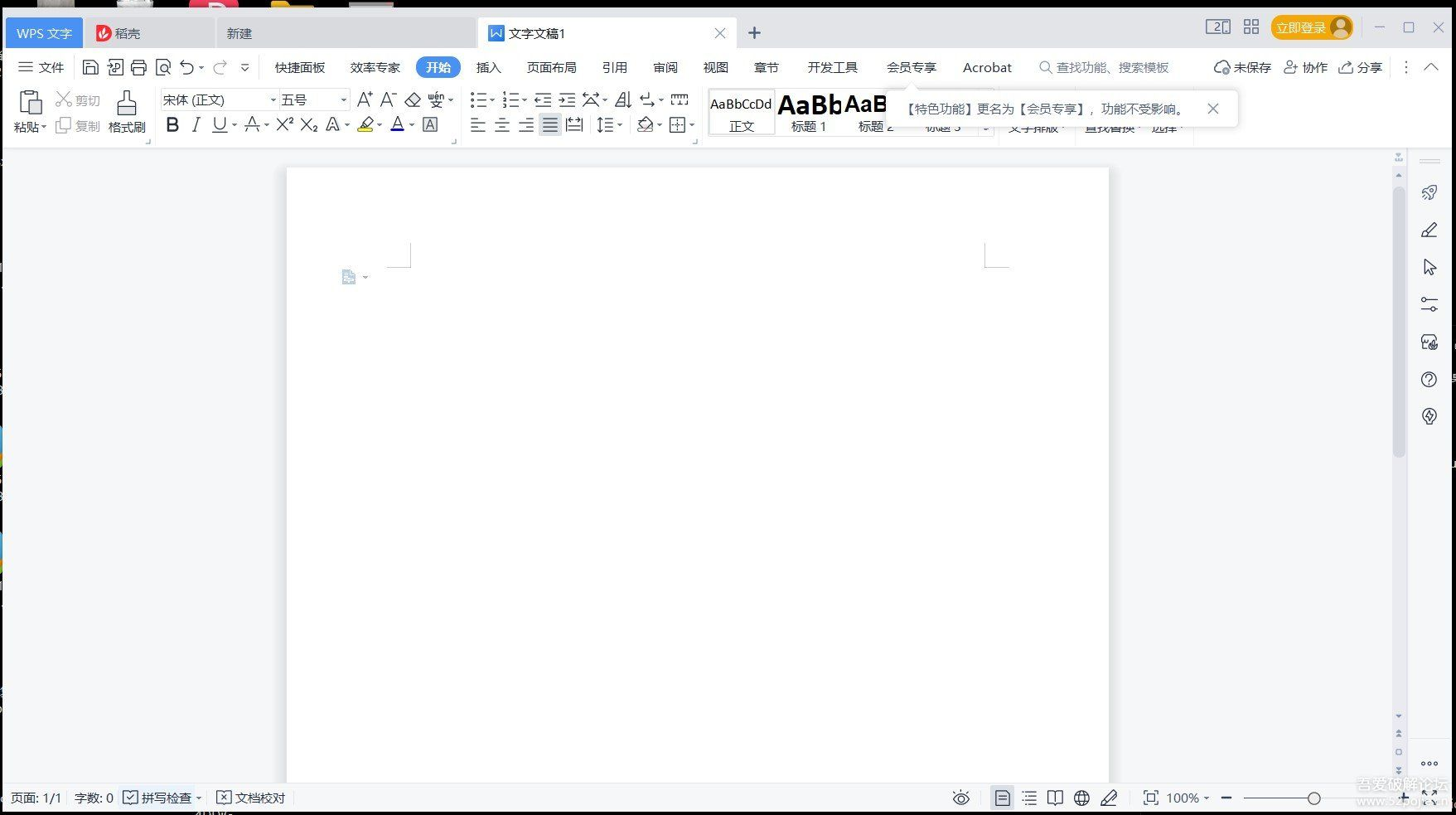Clear formatting with the eraser icon
Viewport: 1456px width, 815px height.
coord(413,99)
